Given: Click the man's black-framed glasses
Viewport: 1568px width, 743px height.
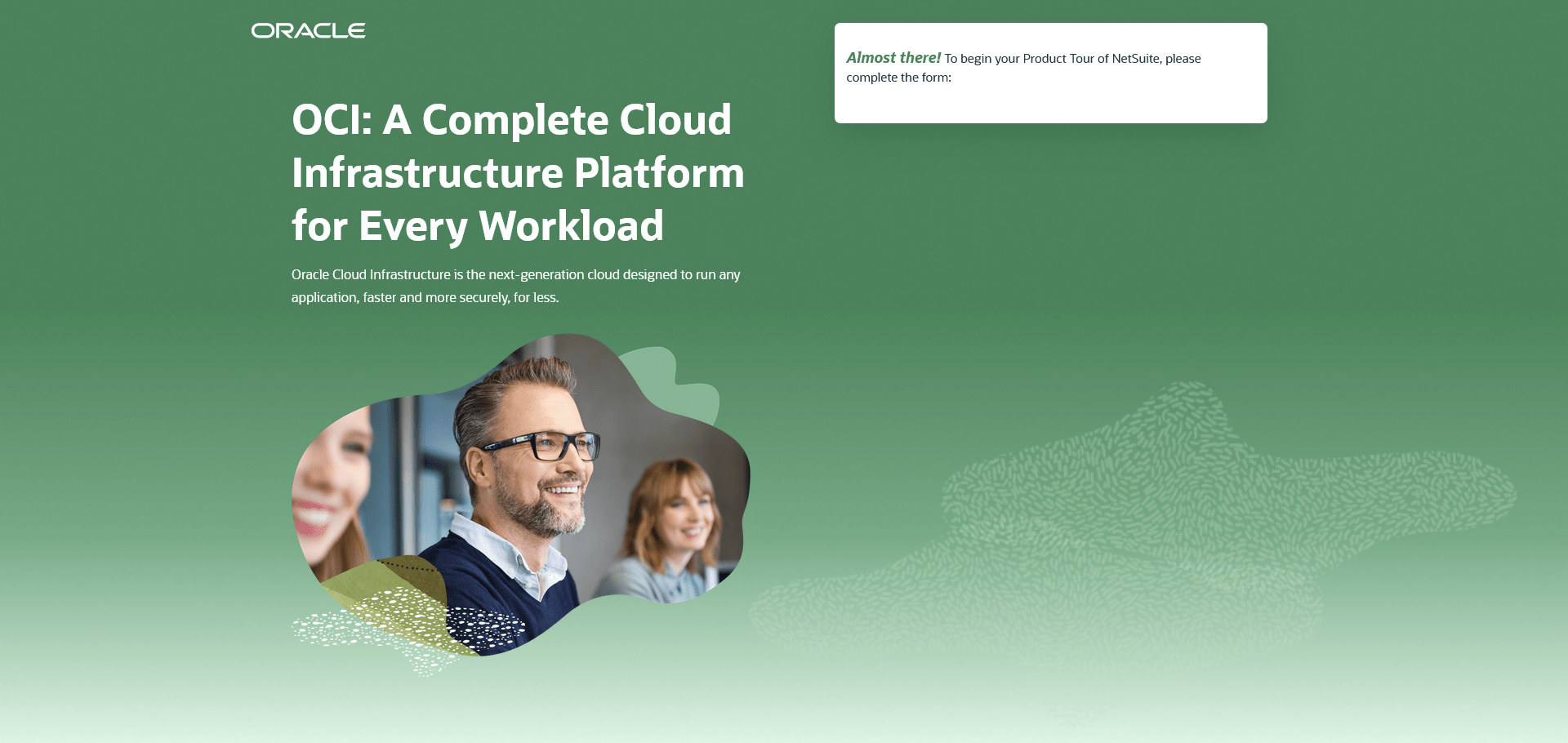Looking at the screenshot, I should click(x=542, y=446).
